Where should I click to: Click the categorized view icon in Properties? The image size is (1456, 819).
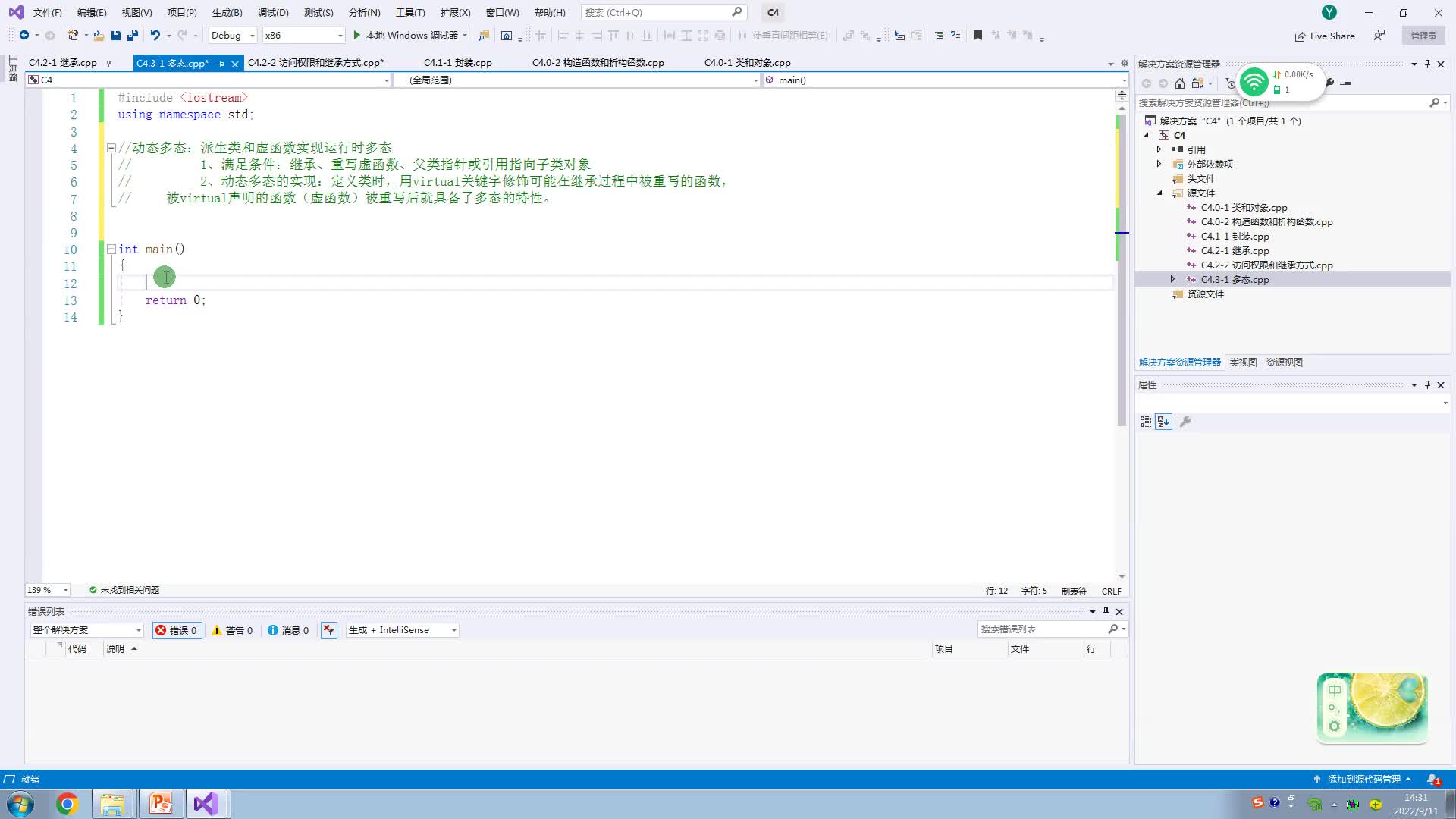pos(1145,422)
